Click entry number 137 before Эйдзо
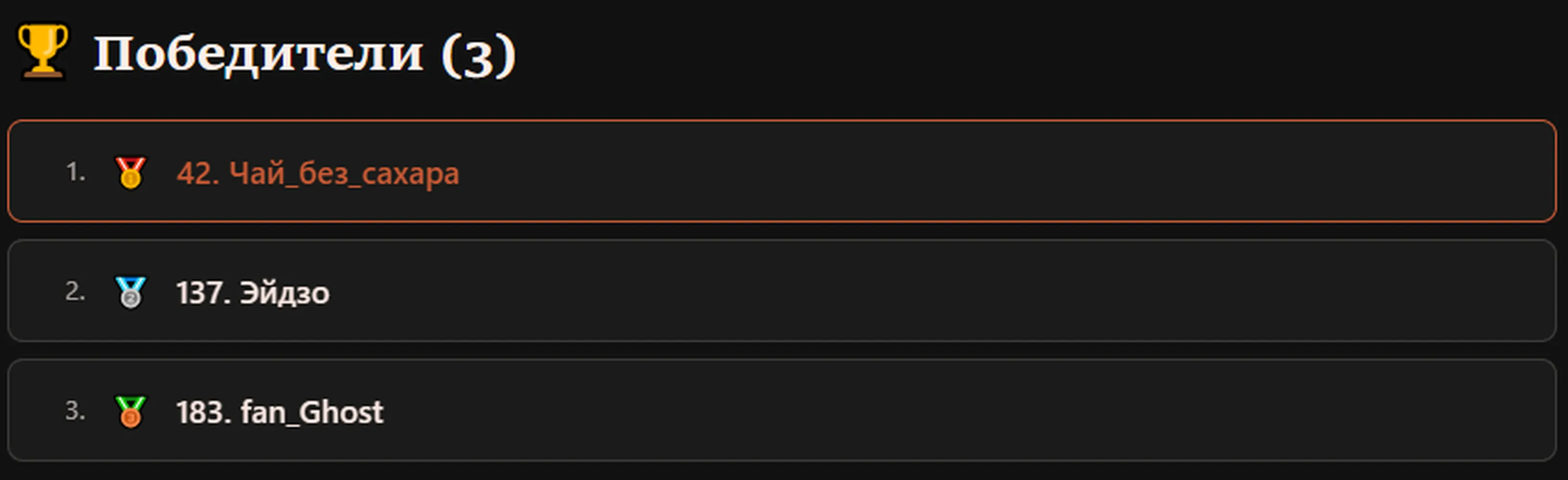 coord(203,293)
